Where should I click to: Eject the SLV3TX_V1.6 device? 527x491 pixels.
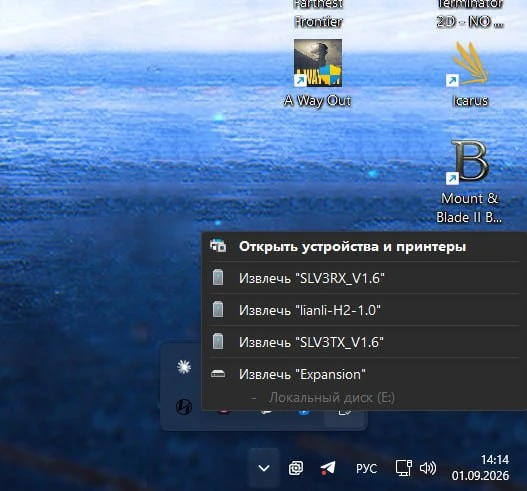[x=364, y=342]
